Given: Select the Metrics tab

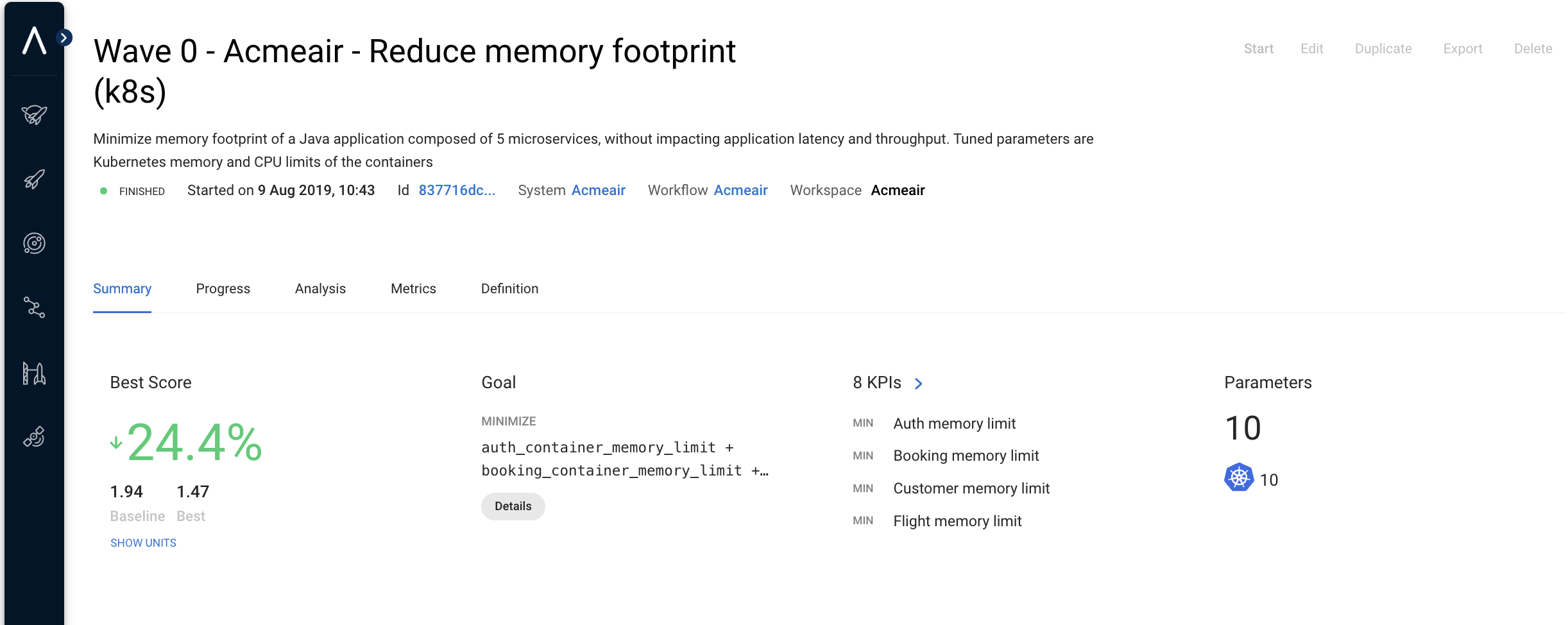Looking at the screenshot, I should [413, 289].
